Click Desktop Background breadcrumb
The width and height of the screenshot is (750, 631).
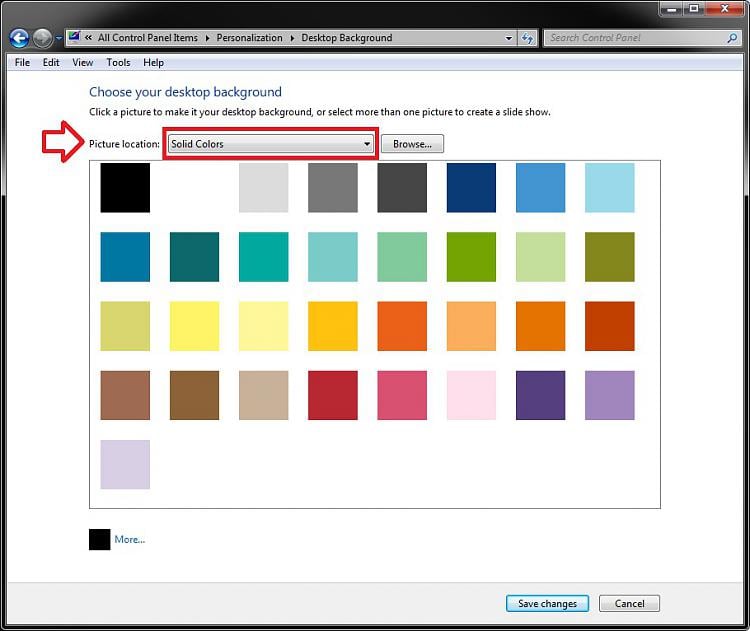pos(347,38)
